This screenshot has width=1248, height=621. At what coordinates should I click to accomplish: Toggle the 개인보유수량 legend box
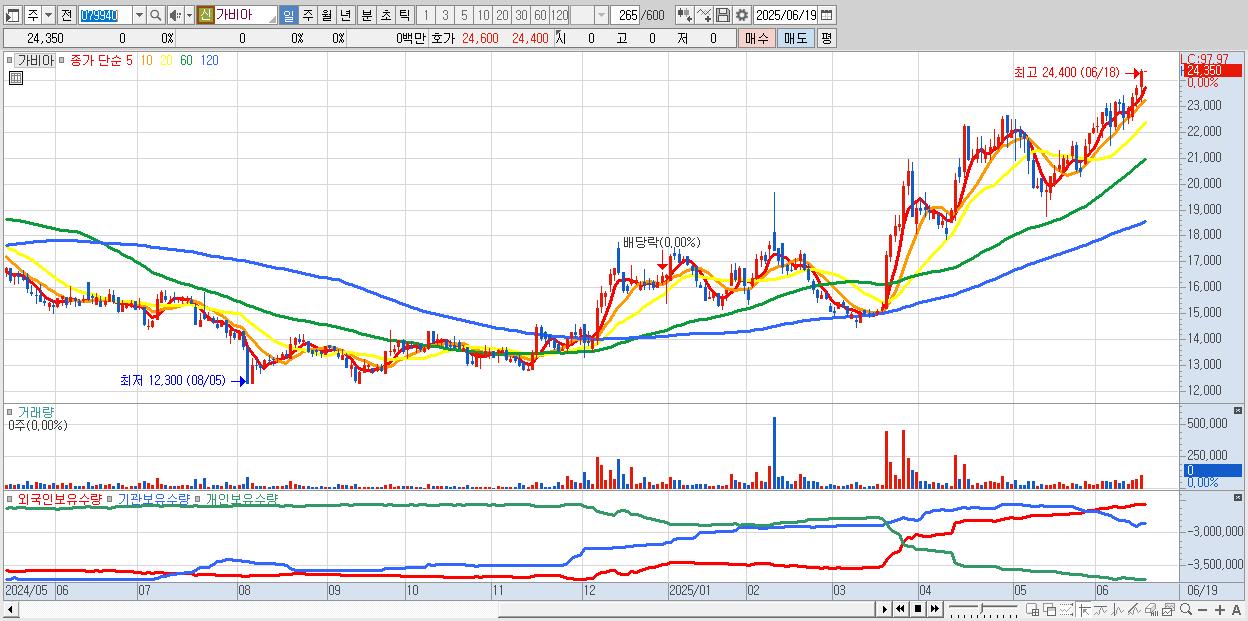198,498
